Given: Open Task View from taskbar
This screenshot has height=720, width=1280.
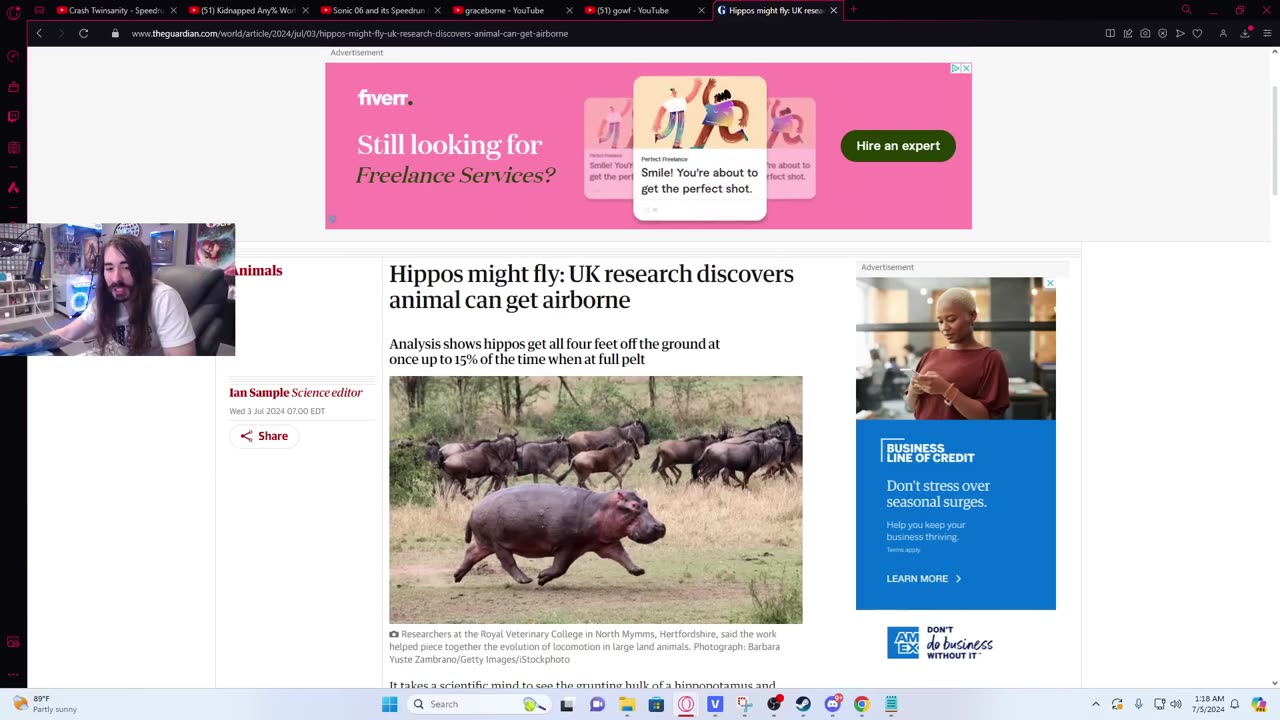Looking at the screenshot, I should (x=567, y=704).
